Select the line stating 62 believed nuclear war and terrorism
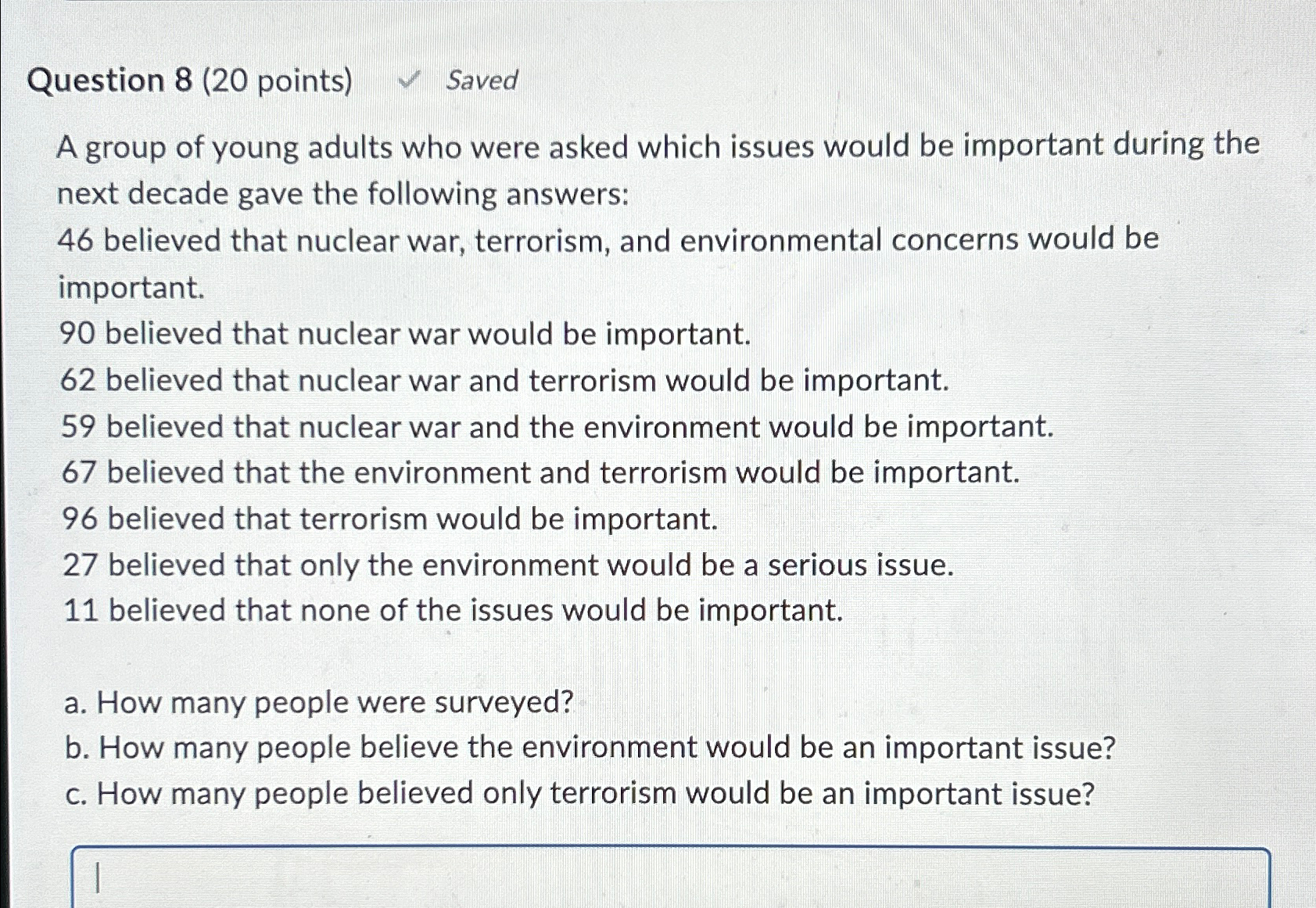1316x908 pixels. pyautogui.click(x=504, y=379)
